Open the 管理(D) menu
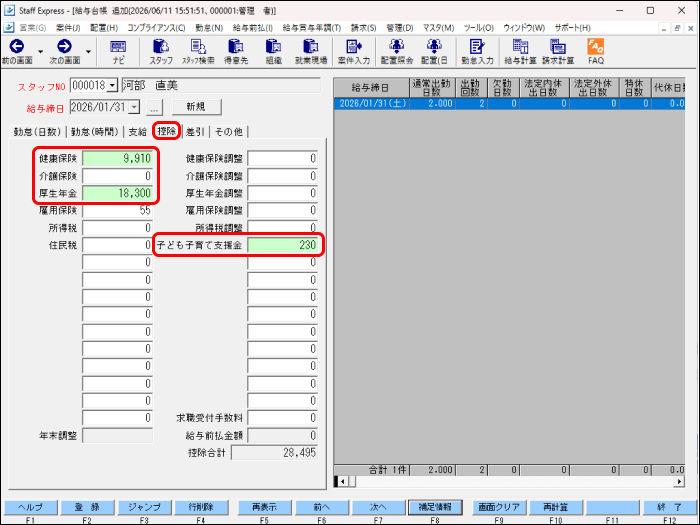 (400, 28)
